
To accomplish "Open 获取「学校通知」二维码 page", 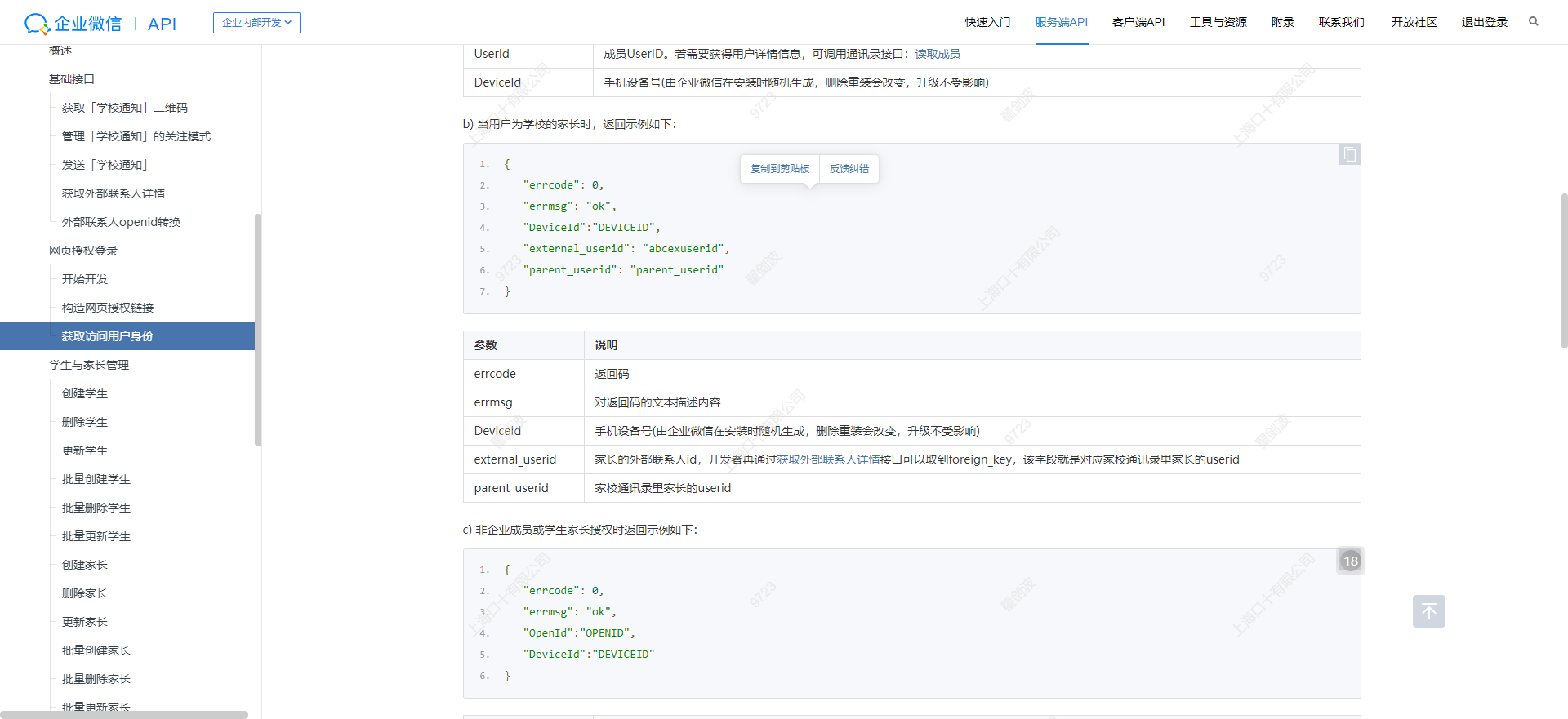I will (x=125, y=108).
